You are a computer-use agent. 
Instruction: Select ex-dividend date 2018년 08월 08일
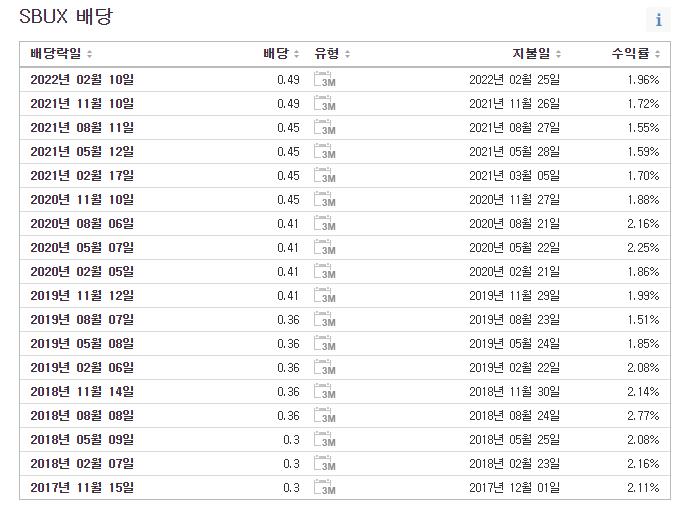[x=82, y=416]
